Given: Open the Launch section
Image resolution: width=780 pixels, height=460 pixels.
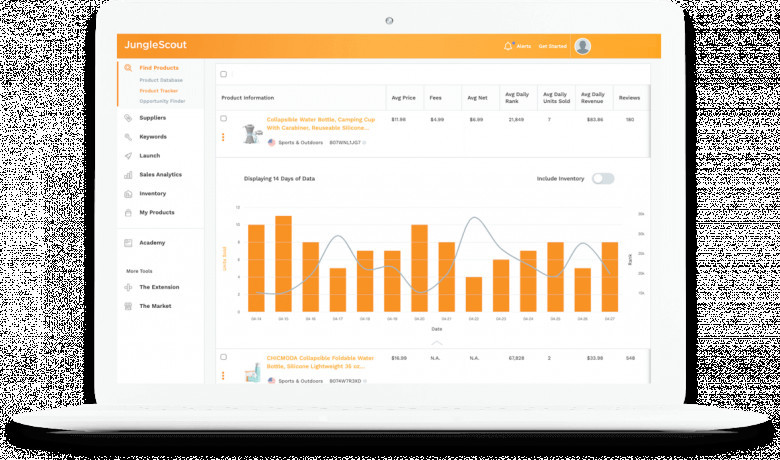Looking at the screenshot, I should click(x=150, y=156).
